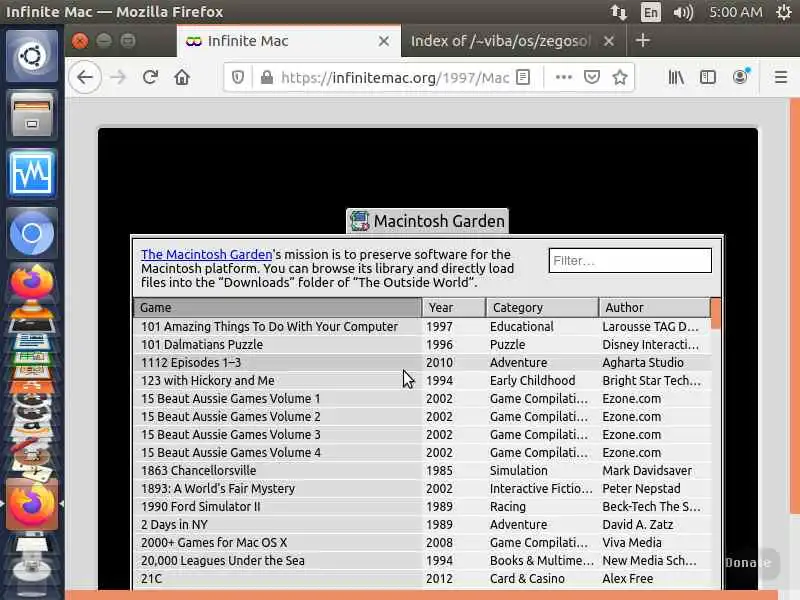The width and height of the screenshot is (800, 600).
Task: Click the 'Peter Nepstad' author cell
Action: point(641,488)
